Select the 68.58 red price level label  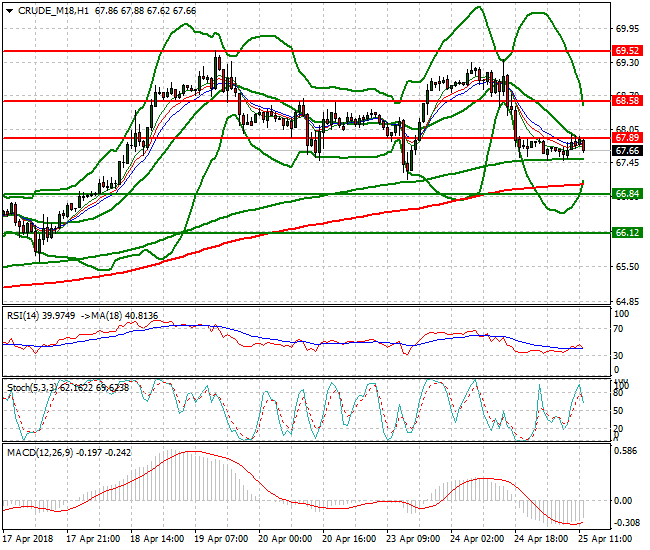(x=627, y=101)
